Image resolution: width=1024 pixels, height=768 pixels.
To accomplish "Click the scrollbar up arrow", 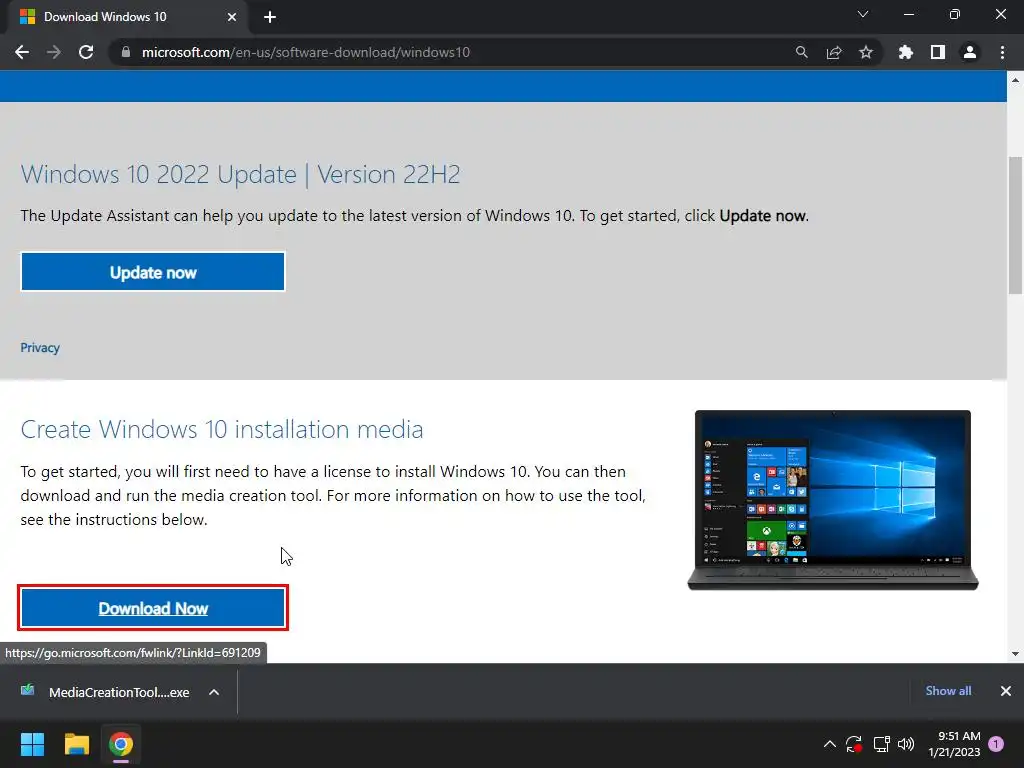I will click(x=1016, y=80).
